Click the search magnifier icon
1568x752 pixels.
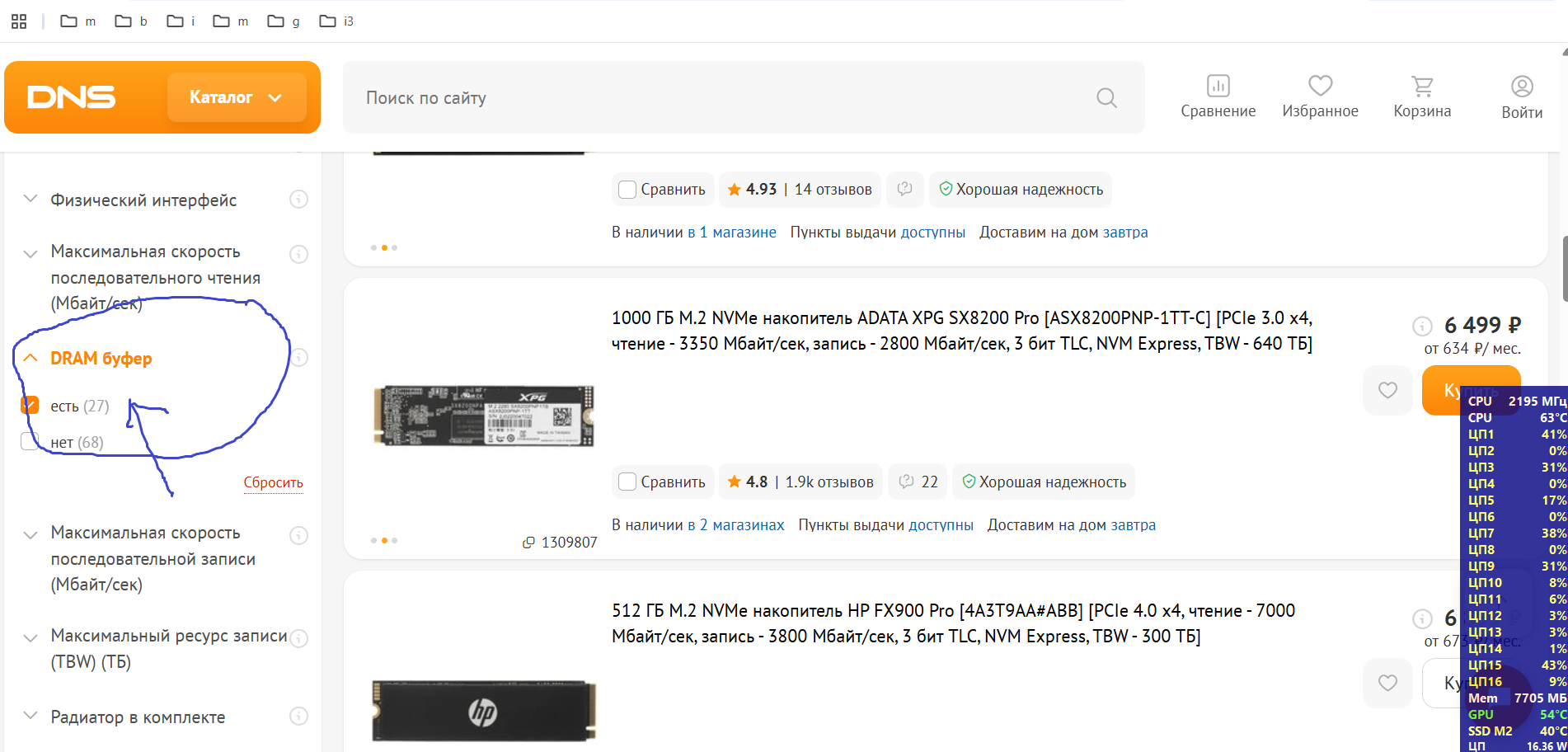point(1106,98)
